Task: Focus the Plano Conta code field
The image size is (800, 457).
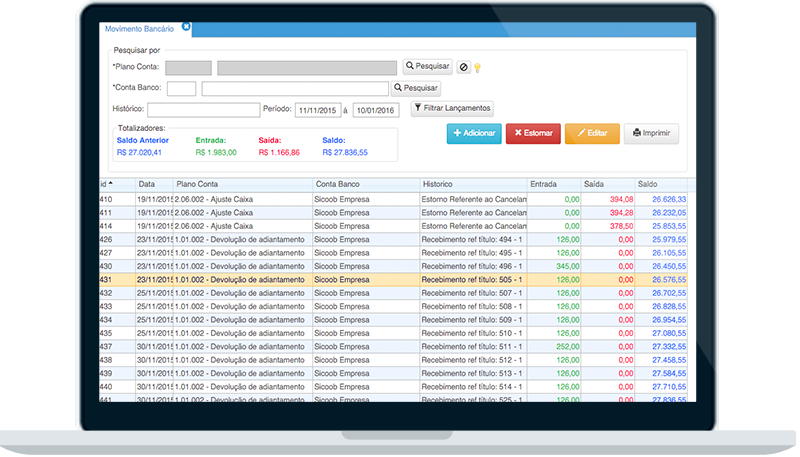Action: pyautogui.click(x=188, y=68)
